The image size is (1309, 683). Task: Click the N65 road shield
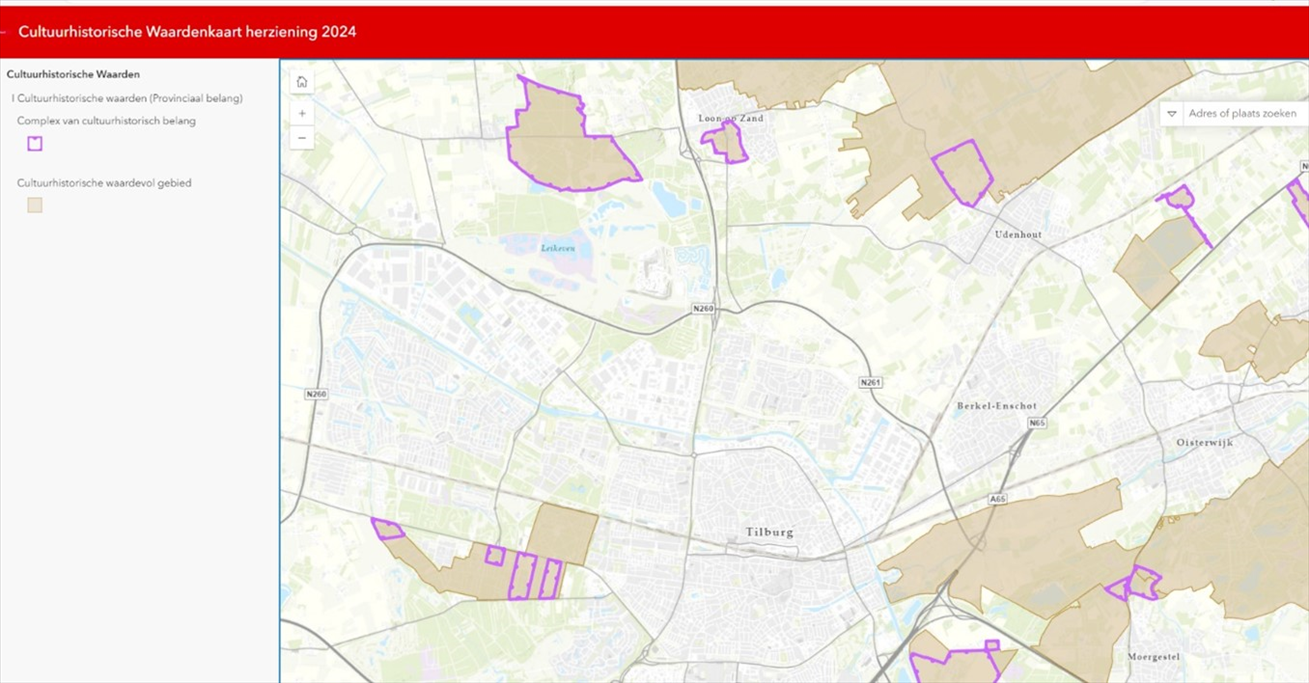coord(1036,424)
